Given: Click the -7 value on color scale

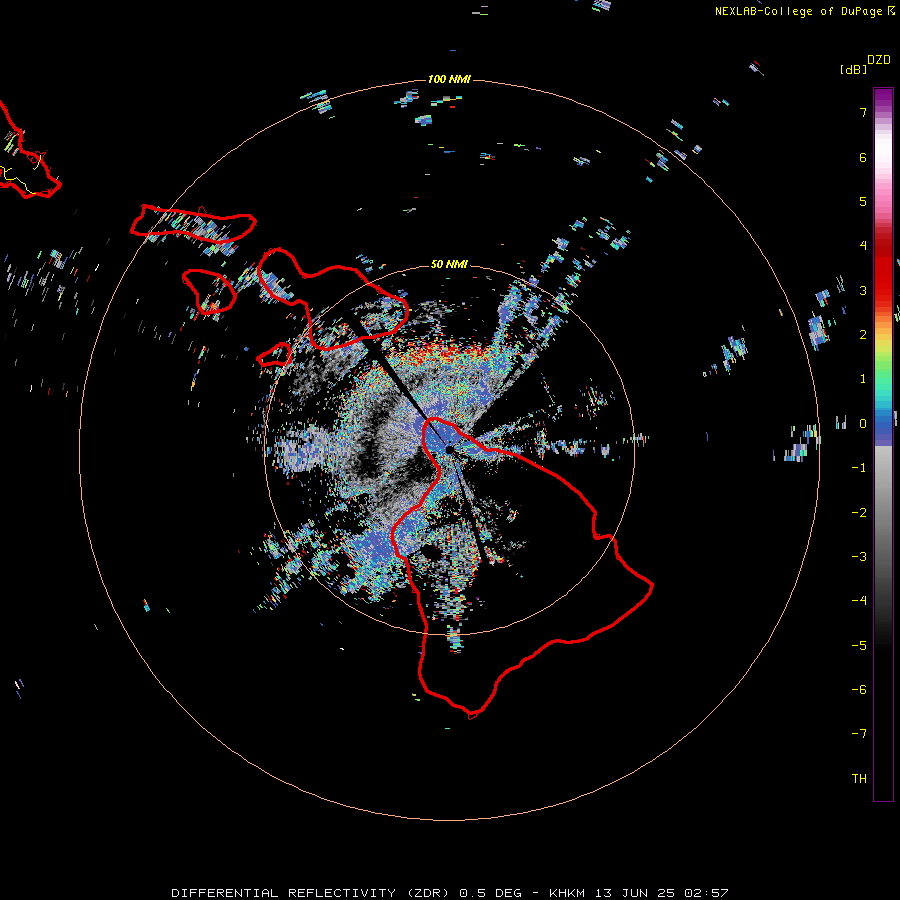Looking at the screenshot, I should point(859,734).
